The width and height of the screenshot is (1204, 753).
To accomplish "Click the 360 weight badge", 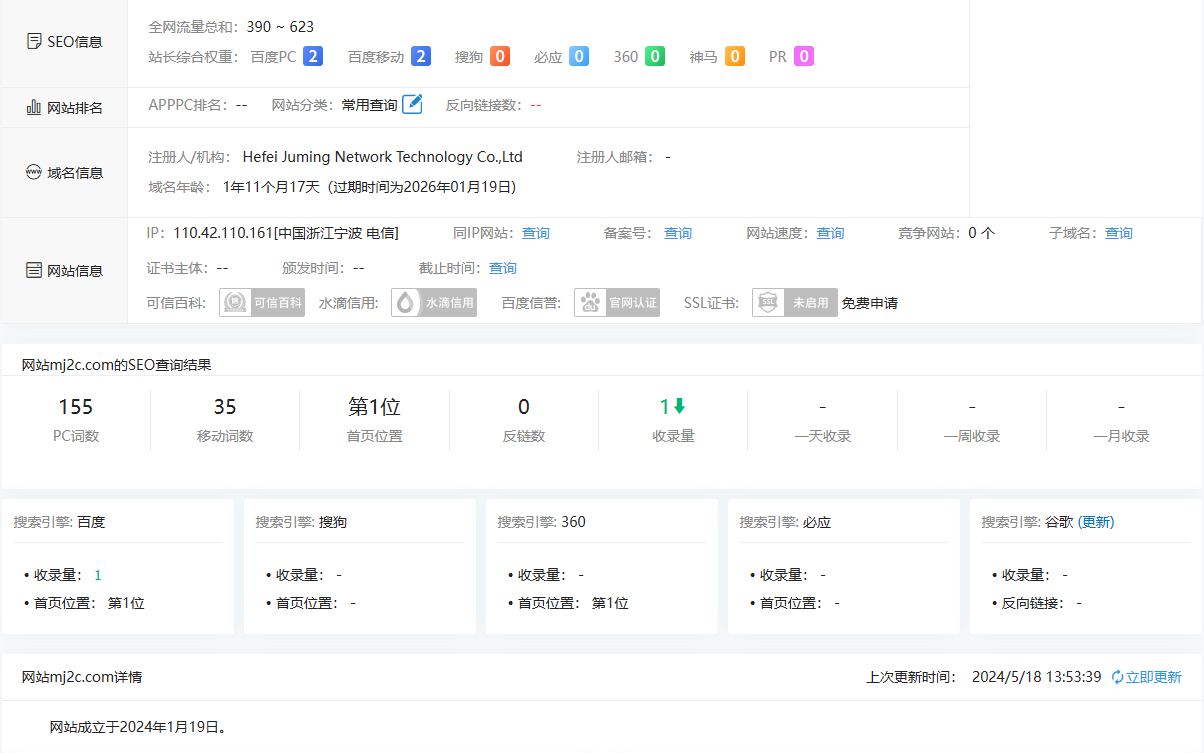I will click(655, 57).
